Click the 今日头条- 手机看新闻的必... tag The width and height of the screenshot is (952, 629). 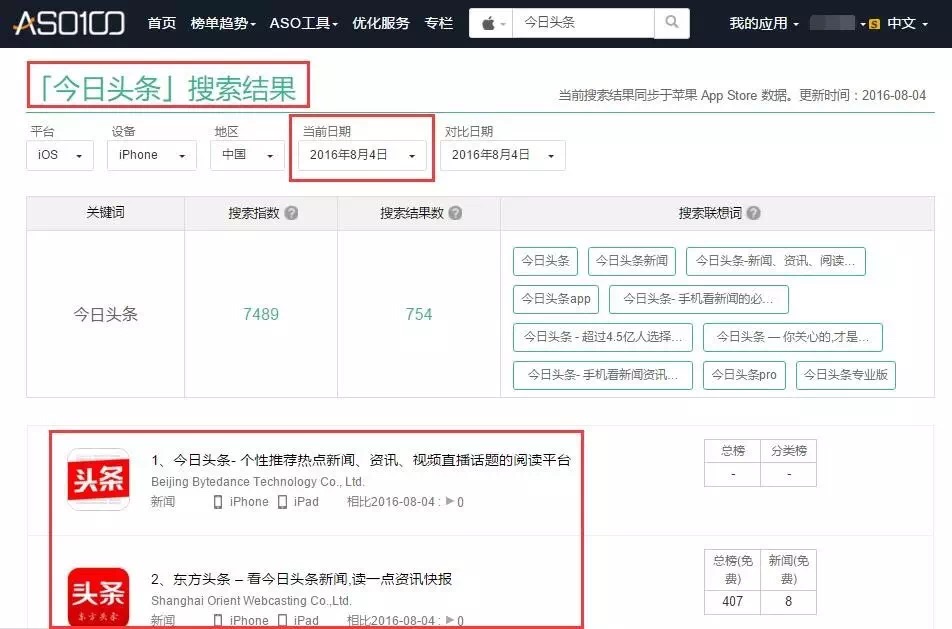[698, 299]
